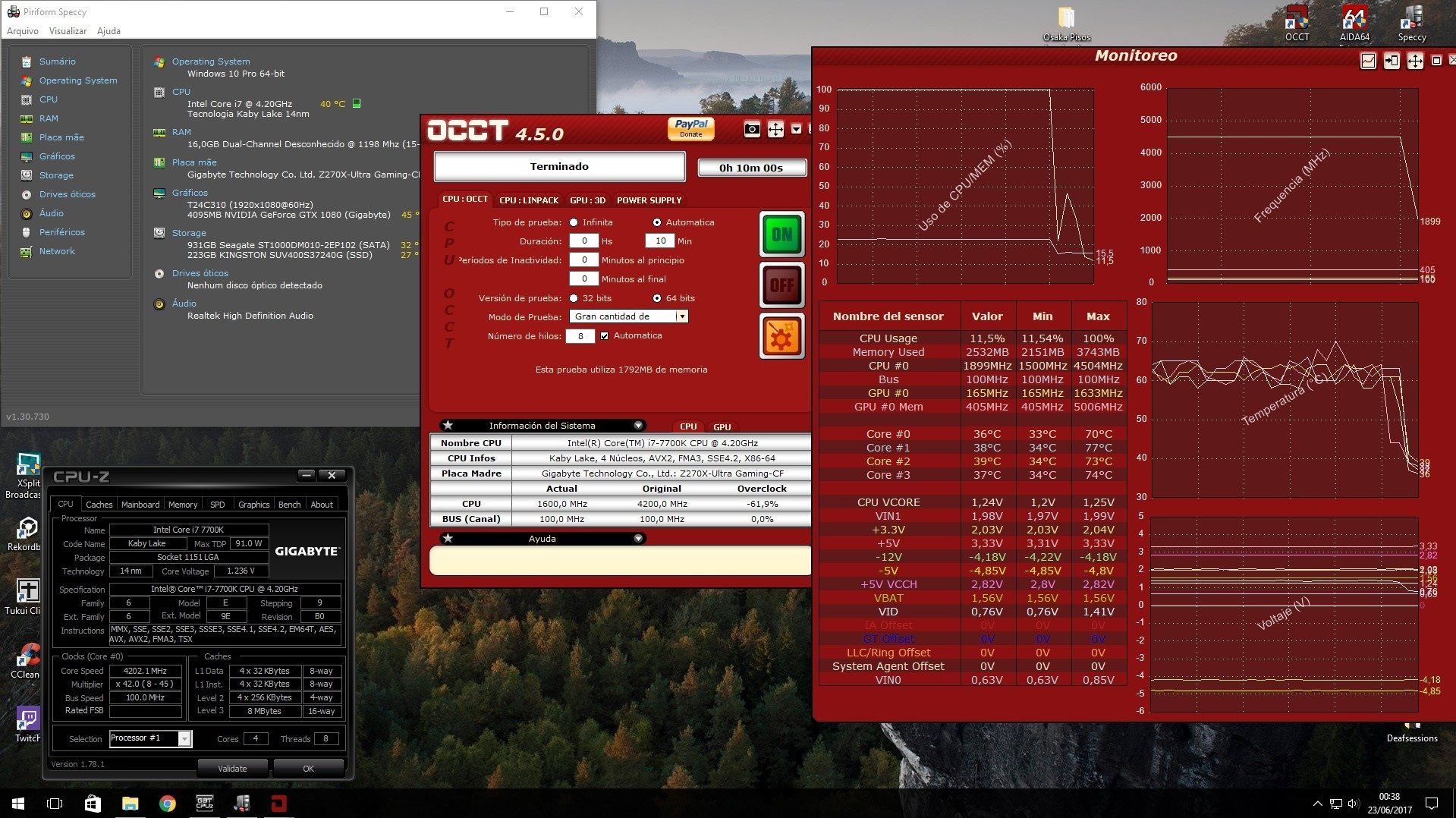This screenshot has height=818, width=1456.
Task: Switch system info to CPU tab
Action: click(x=688, y=427)
